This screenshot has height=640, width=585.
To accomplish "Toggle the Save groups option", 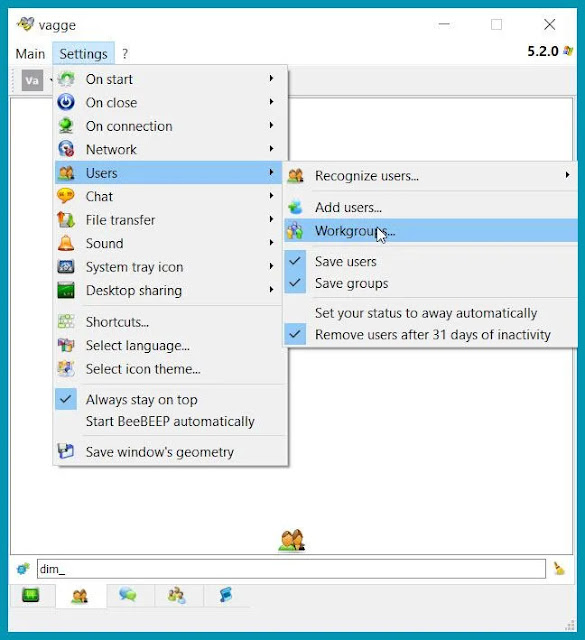I will pos(431,283).
